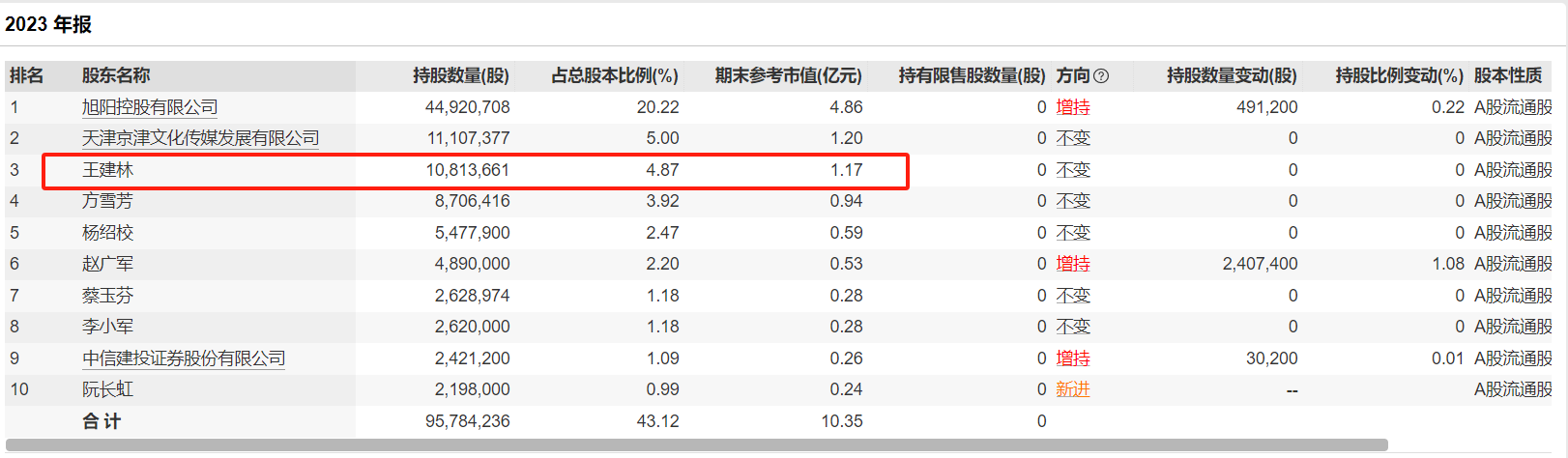This screenshot has height=458, width=1568.
Task: Open the 旭阳控股有限公司 shareholder link
Action: pos(150,107)
